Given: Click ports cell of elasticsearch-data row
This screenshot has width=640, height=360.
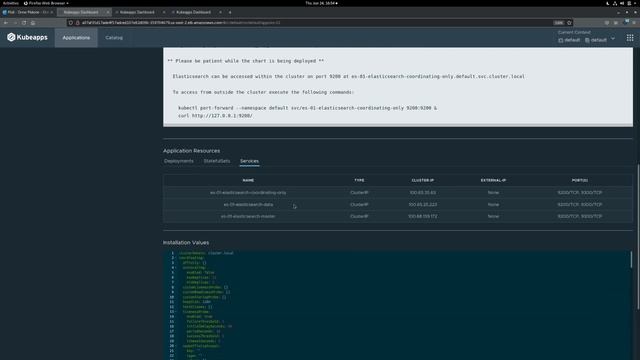Looking at the screenshot, I should [x=580, y=204].
